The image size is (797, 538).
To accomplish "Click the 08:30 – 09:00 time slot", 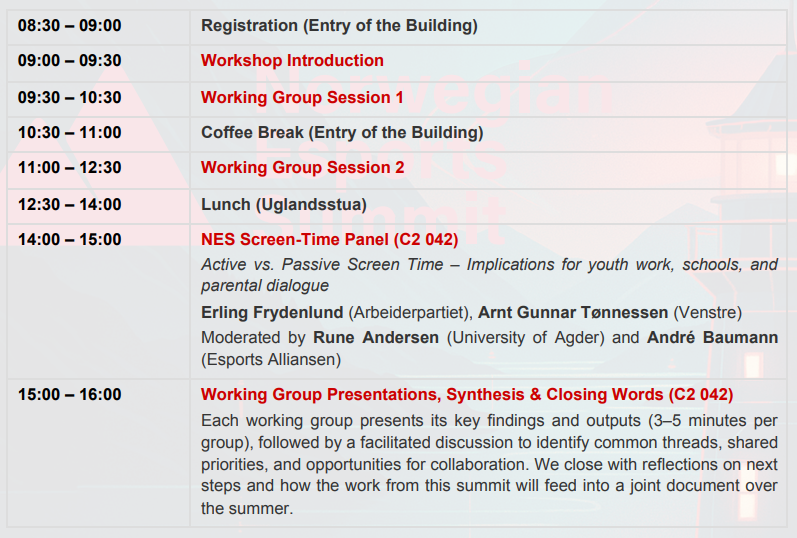I will click(x=69, y=26).
